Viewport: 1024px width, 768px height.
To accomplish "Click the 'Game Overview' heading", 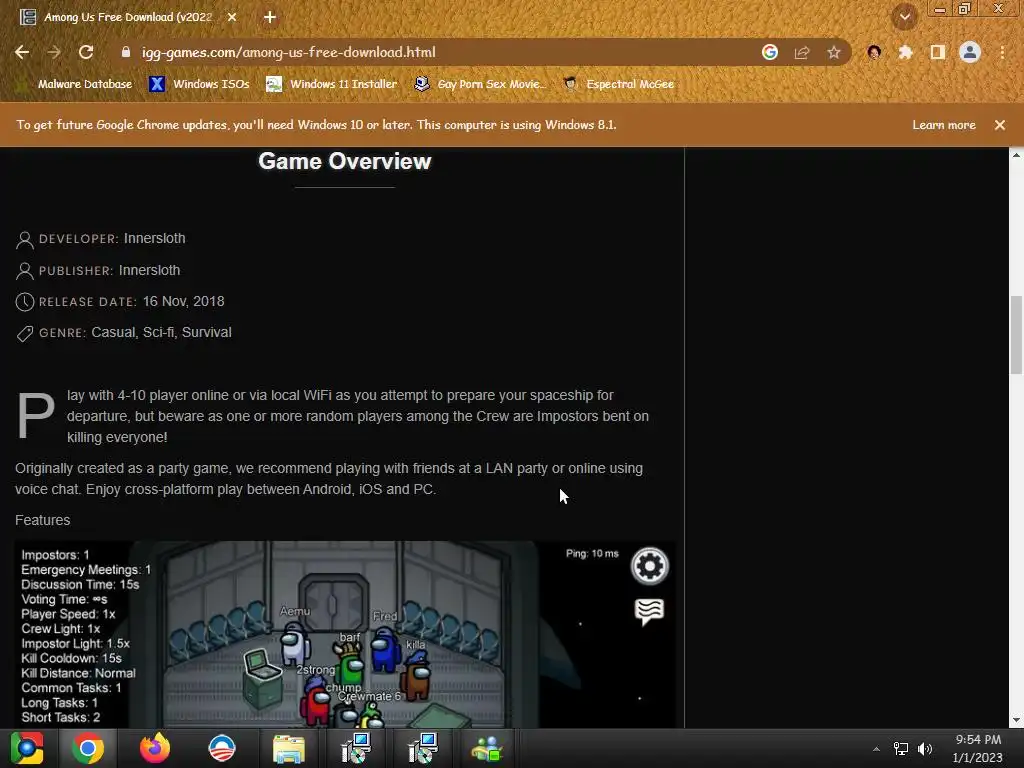I will click(x=345, y=161).
